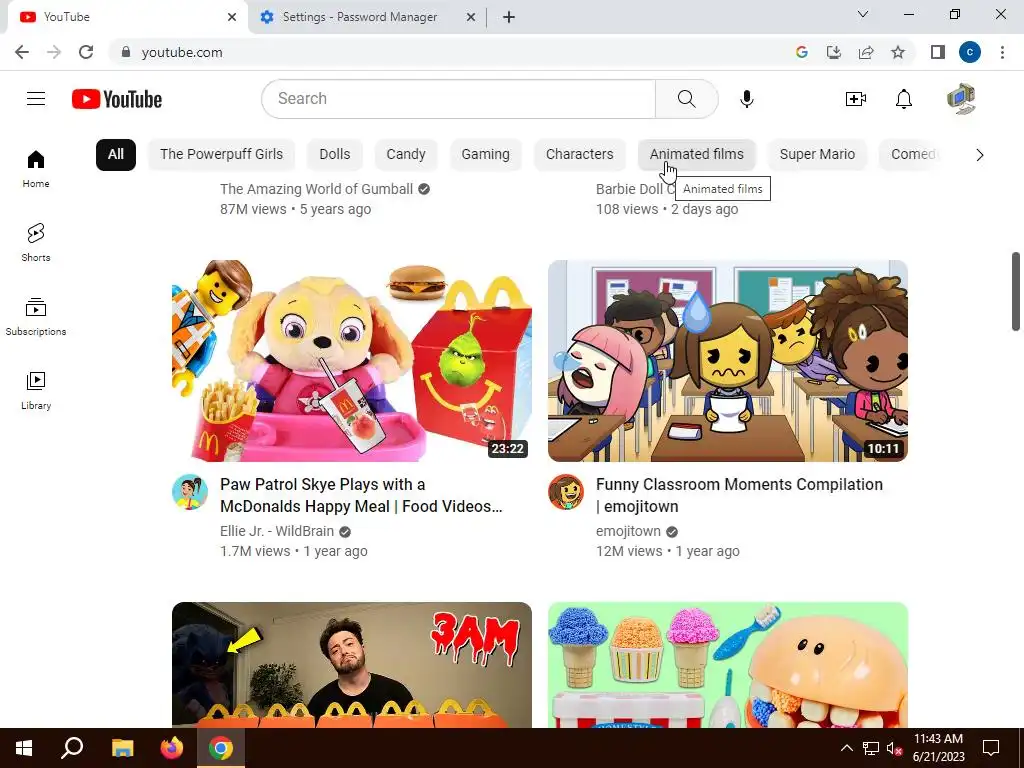This screenshot has height=768, width=1024.
Task: Show hidden system tray icons
Action: (846, 748)
